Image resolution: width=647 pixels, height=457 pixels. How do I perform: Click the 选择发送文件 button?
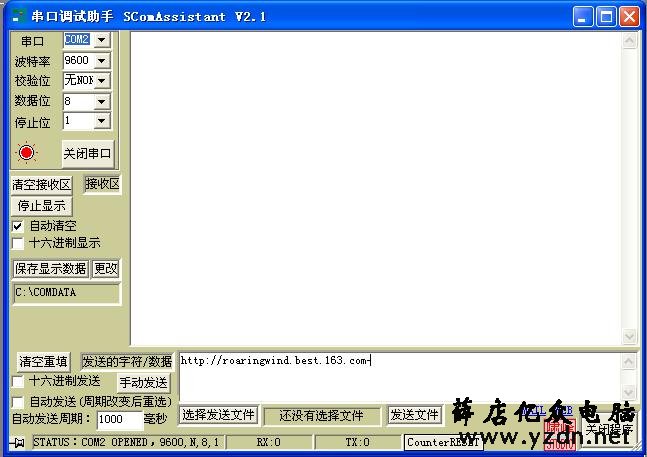point(219,415)
